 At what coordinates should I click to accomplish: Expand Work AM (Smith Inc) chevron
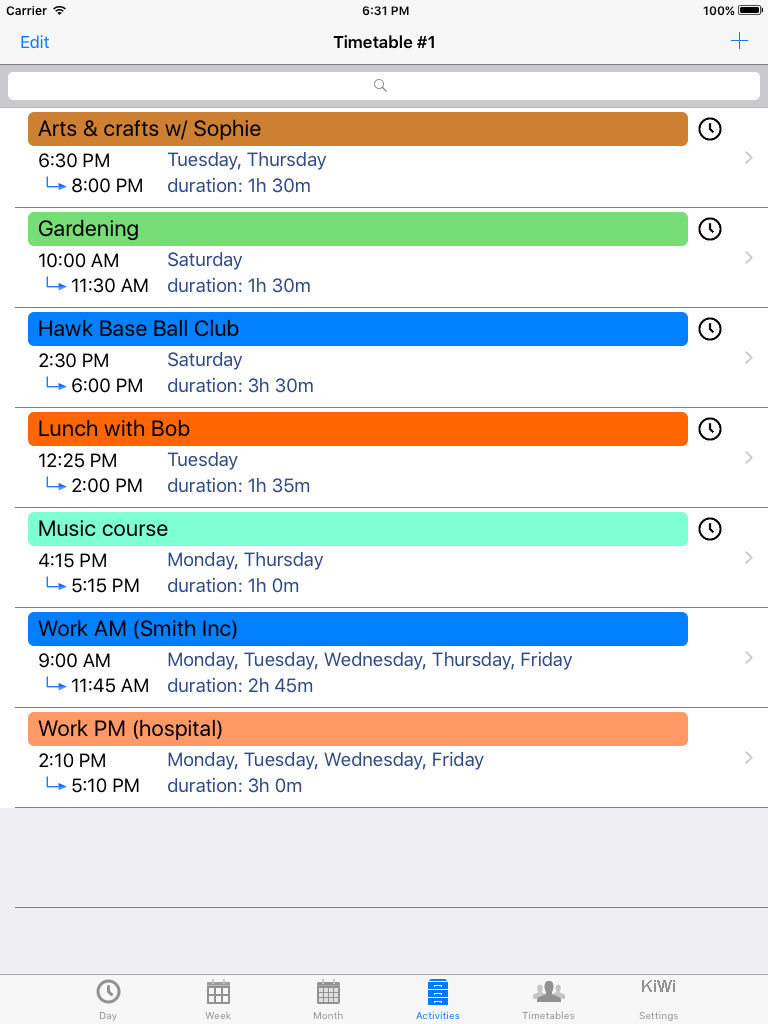point(749,658)
